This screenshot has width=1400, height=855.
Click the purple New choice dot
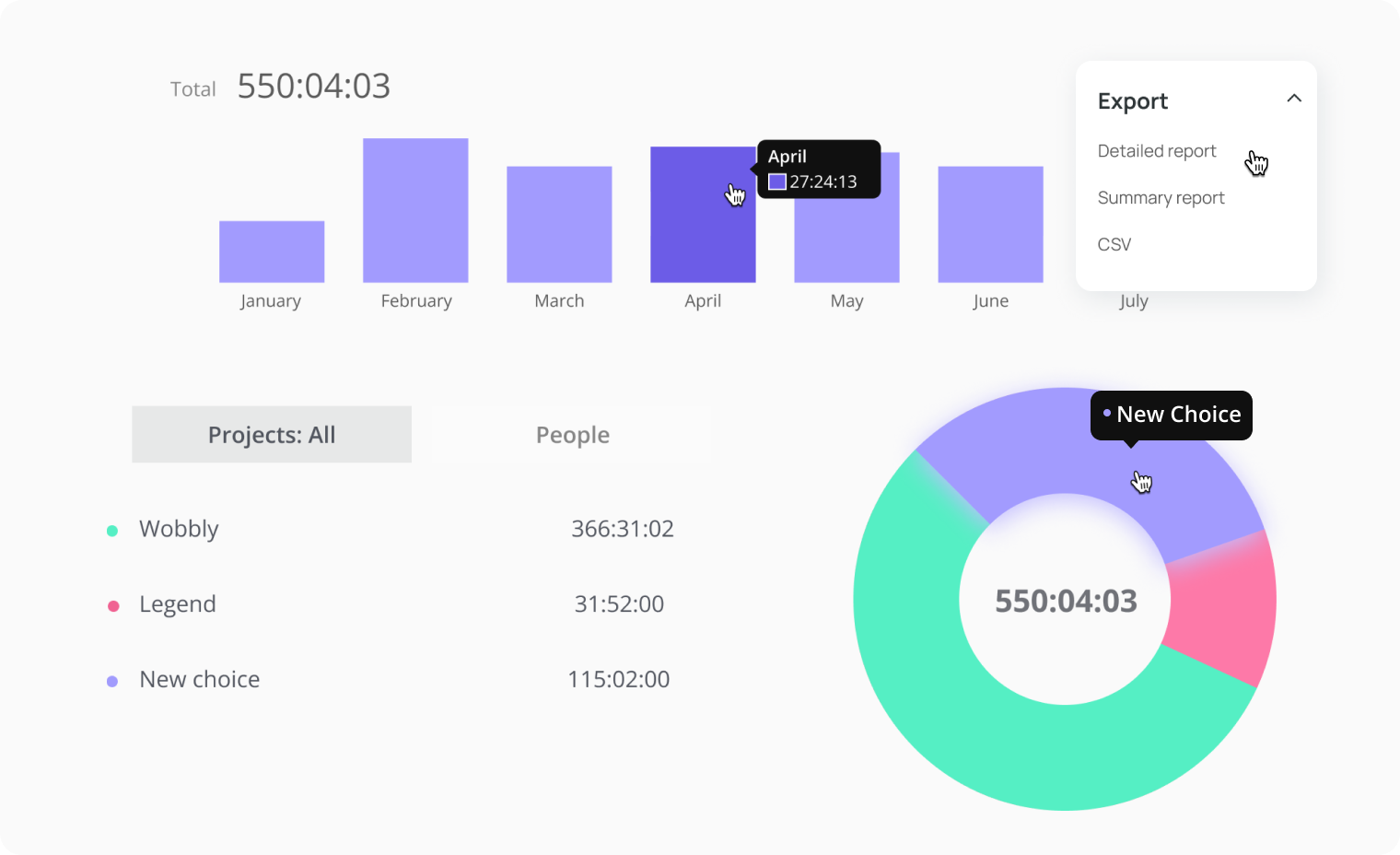point(112,680)
